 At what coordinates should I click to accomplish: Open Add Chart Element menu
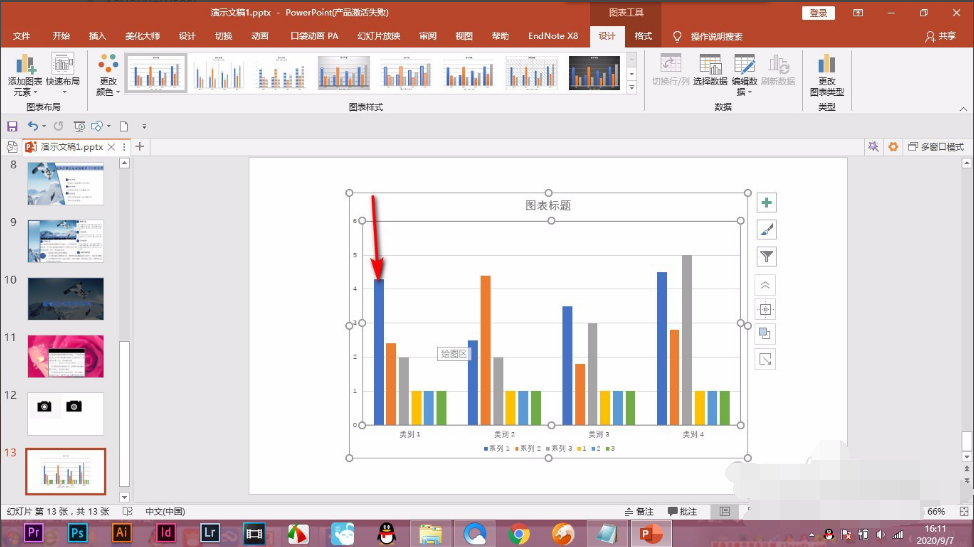pos(25,75)
